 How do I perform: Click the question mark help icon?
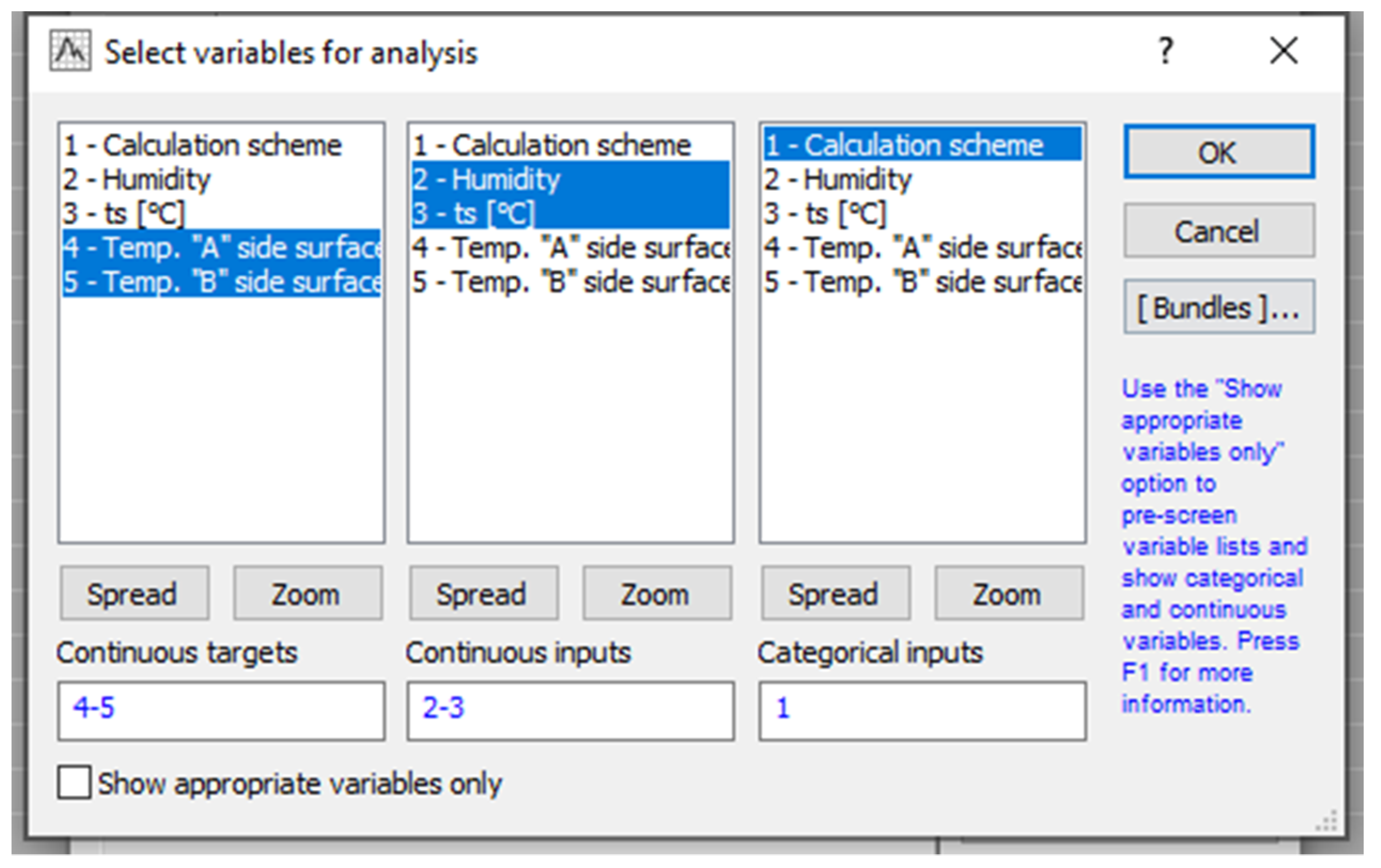pos(1166,51)
